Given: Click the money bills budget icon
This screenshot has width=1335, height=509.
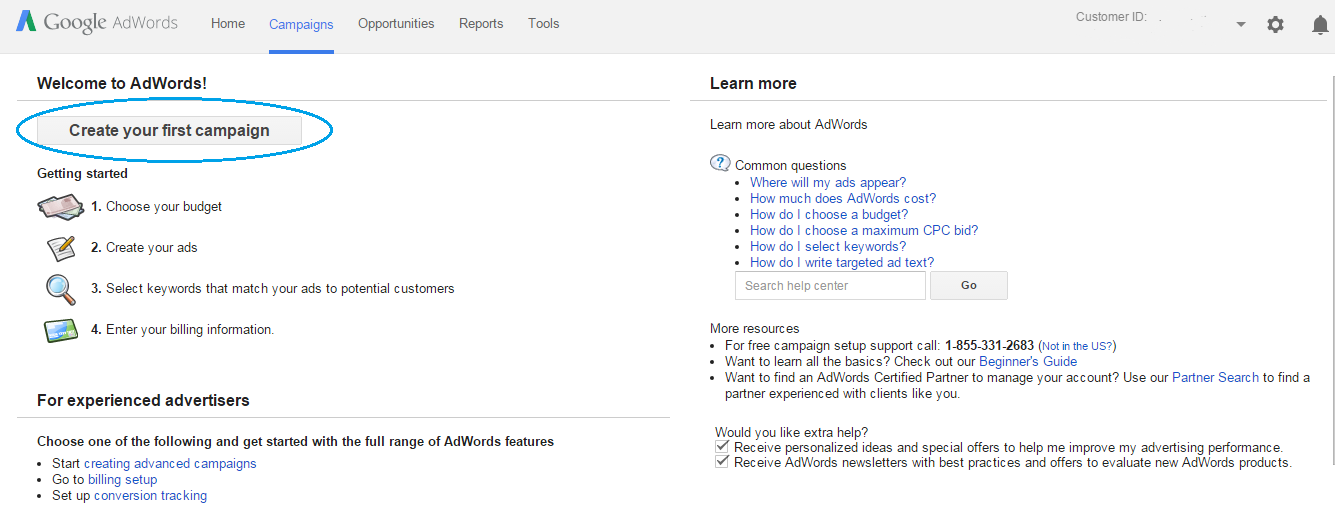Looking at the screenshot, I should point(60,207).
